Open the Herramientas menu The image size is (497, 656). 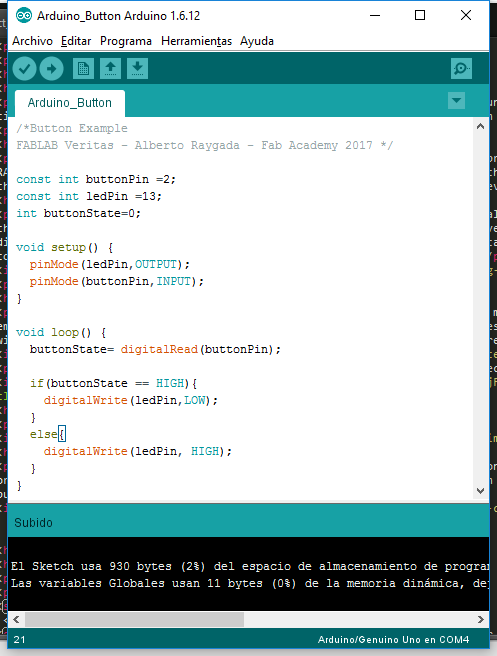point(196,41)
